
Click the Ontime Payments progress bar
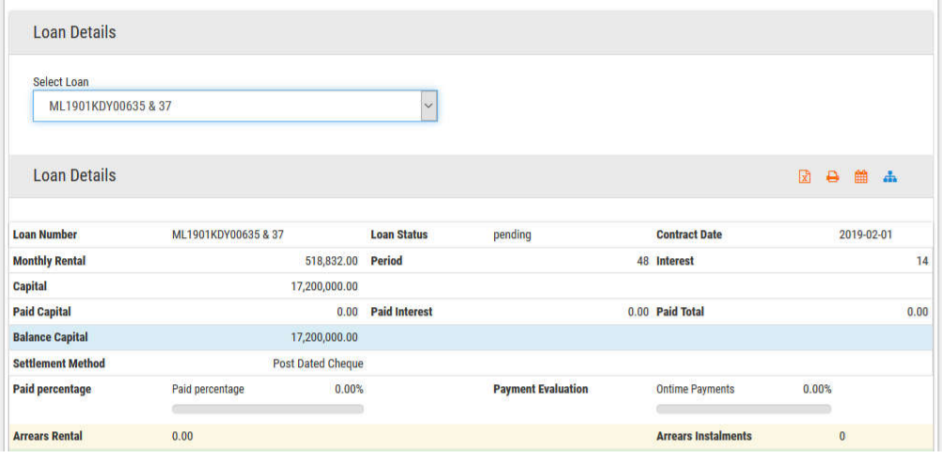(743, 409)
